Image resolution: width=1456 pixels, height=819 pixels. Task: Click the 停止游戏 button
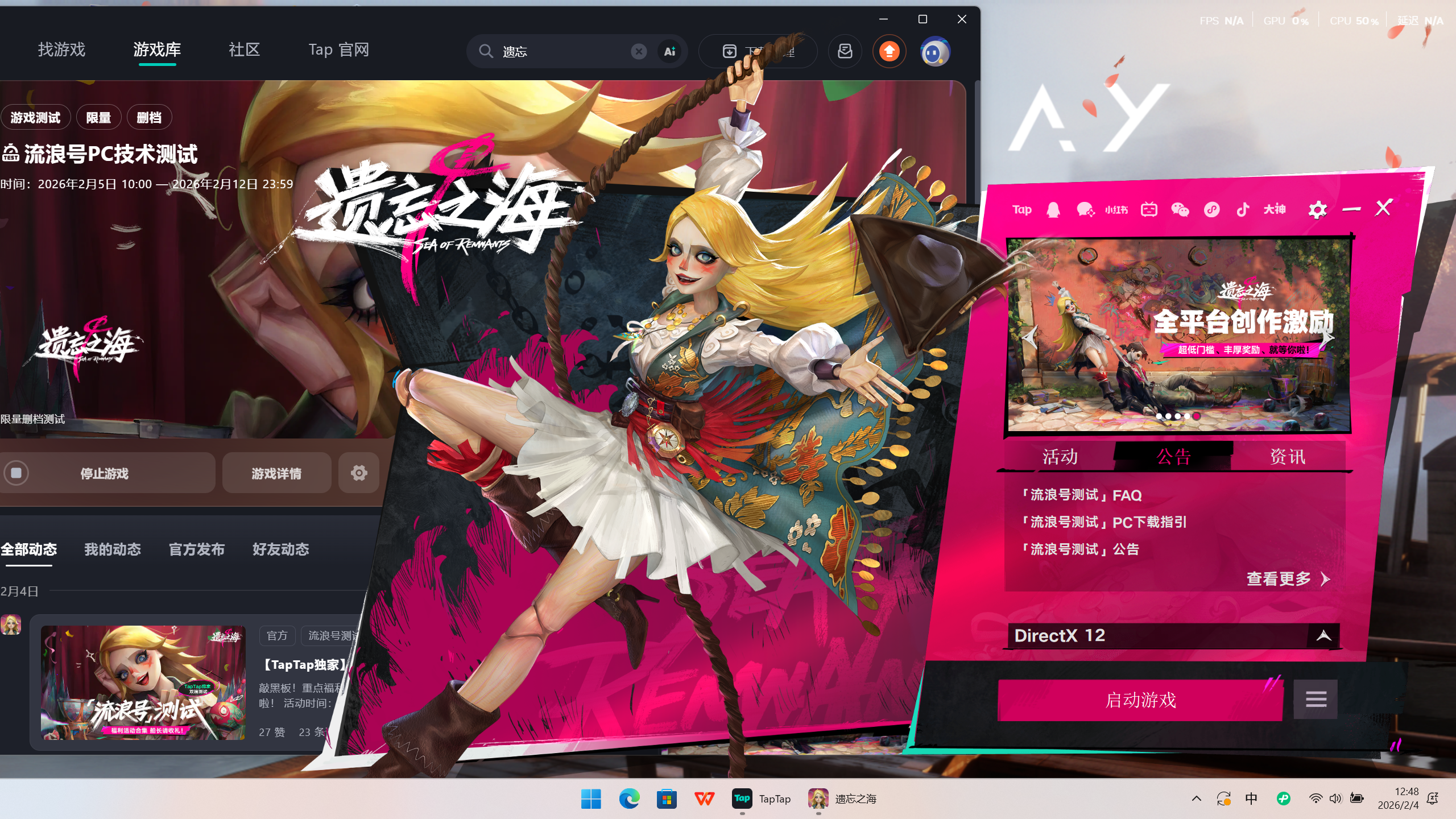pyautogui.click(x=105, y=473)
